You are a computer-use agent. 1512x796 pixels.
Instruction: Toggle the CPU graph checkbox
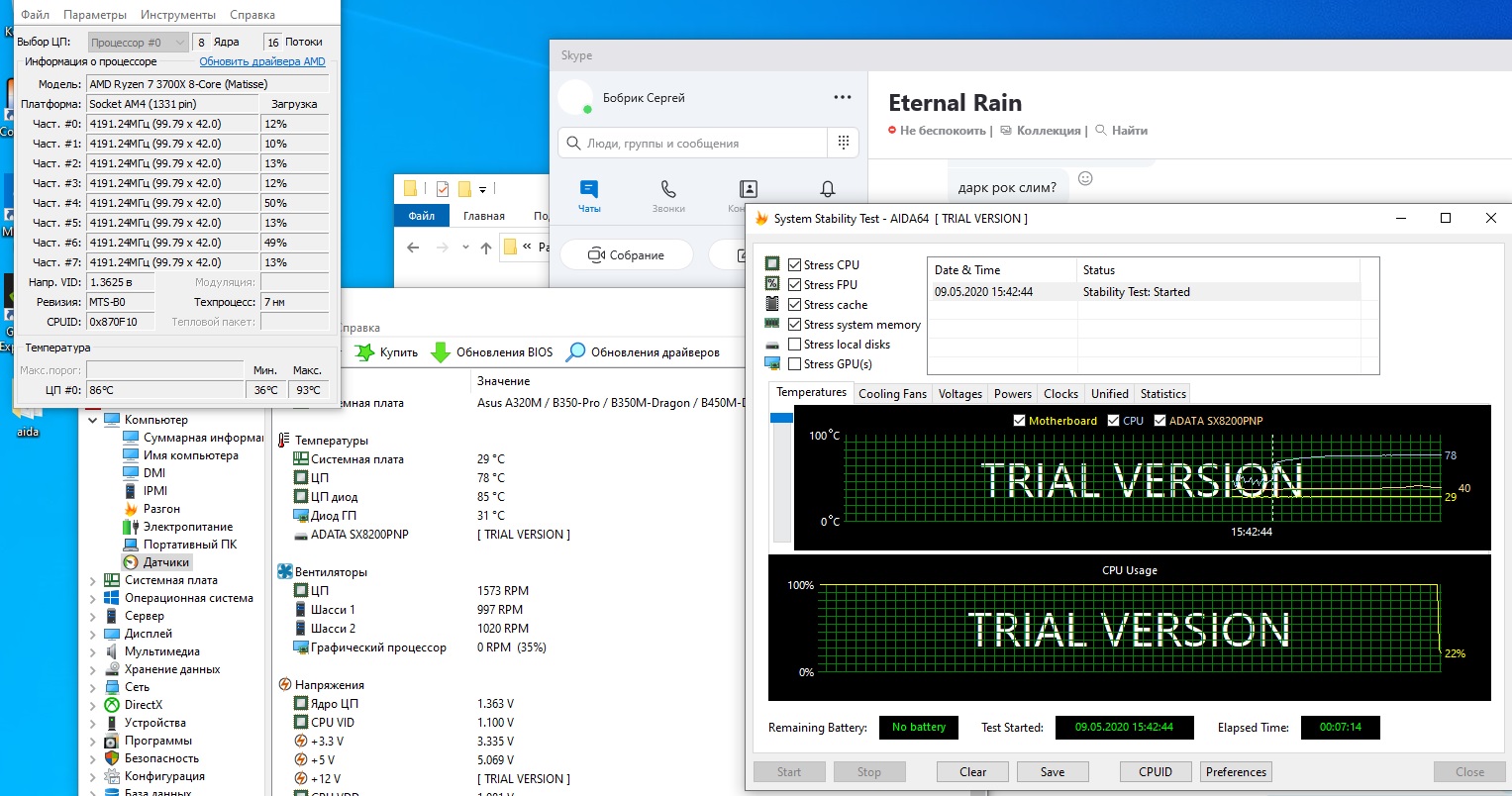[x=1115, y=421]
